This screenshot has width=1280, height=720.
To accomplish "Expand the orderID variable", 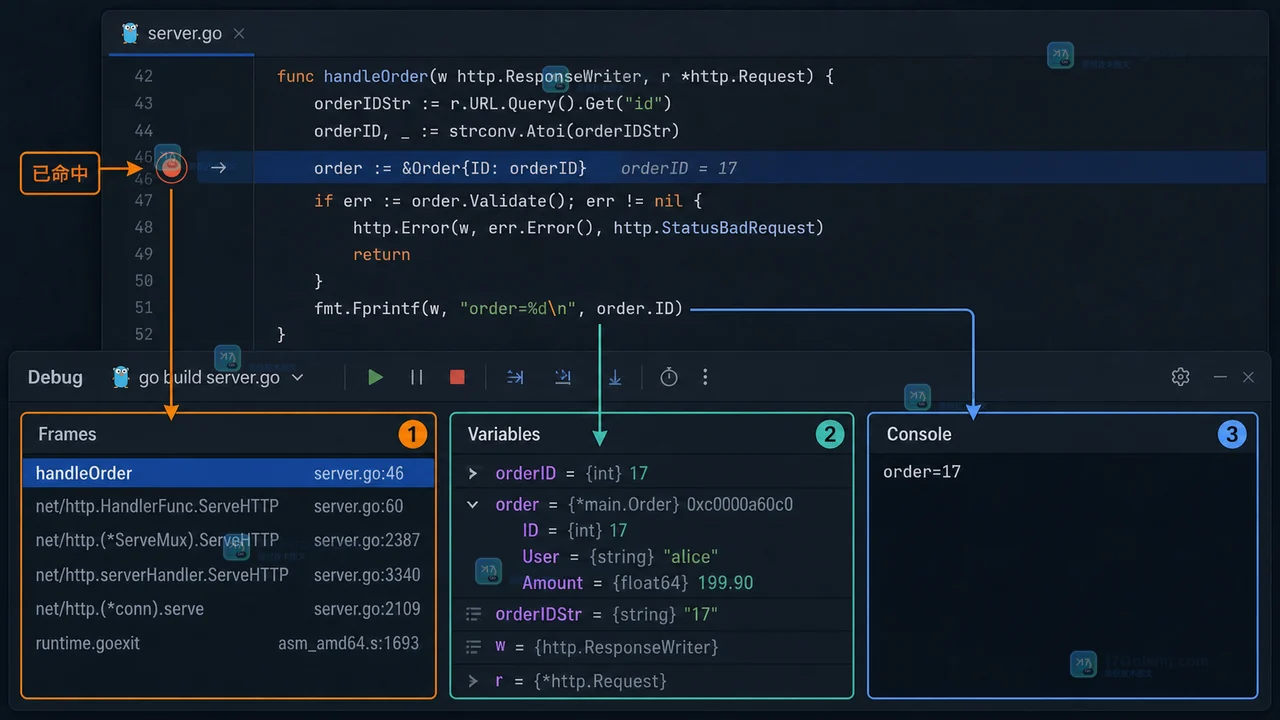I will tap(473, 474).
